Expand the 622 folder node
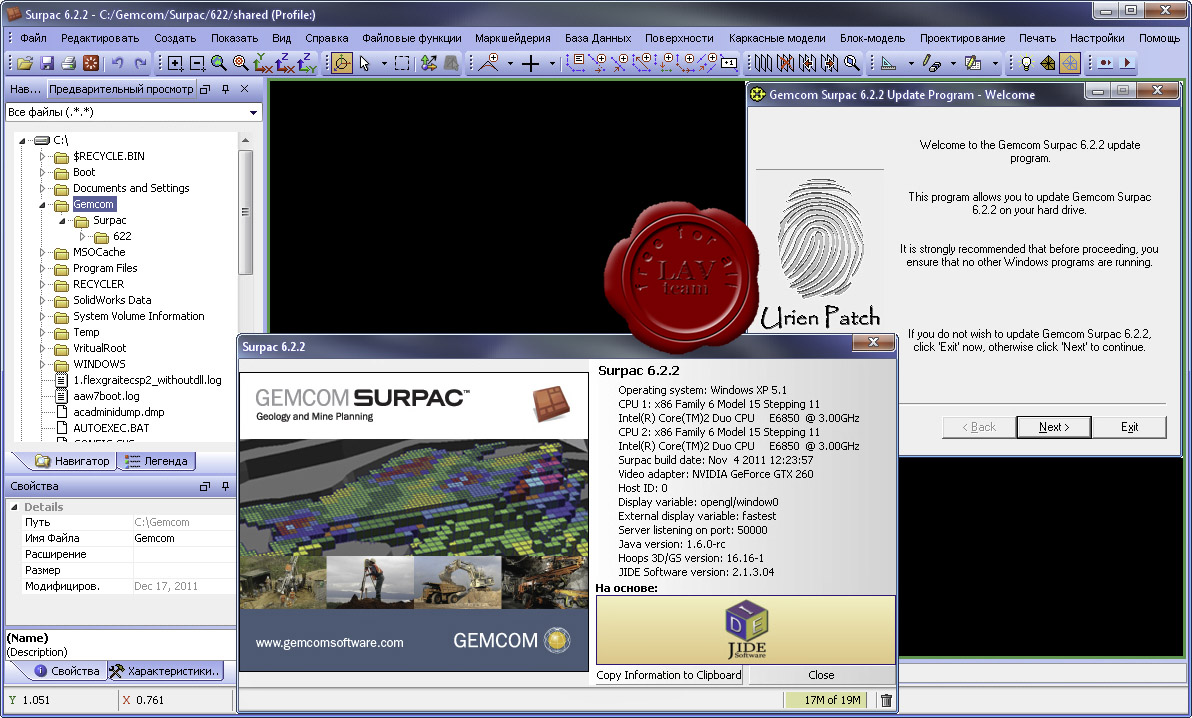Viewport: 1192px width, 718px height. (x=82, y=237)
